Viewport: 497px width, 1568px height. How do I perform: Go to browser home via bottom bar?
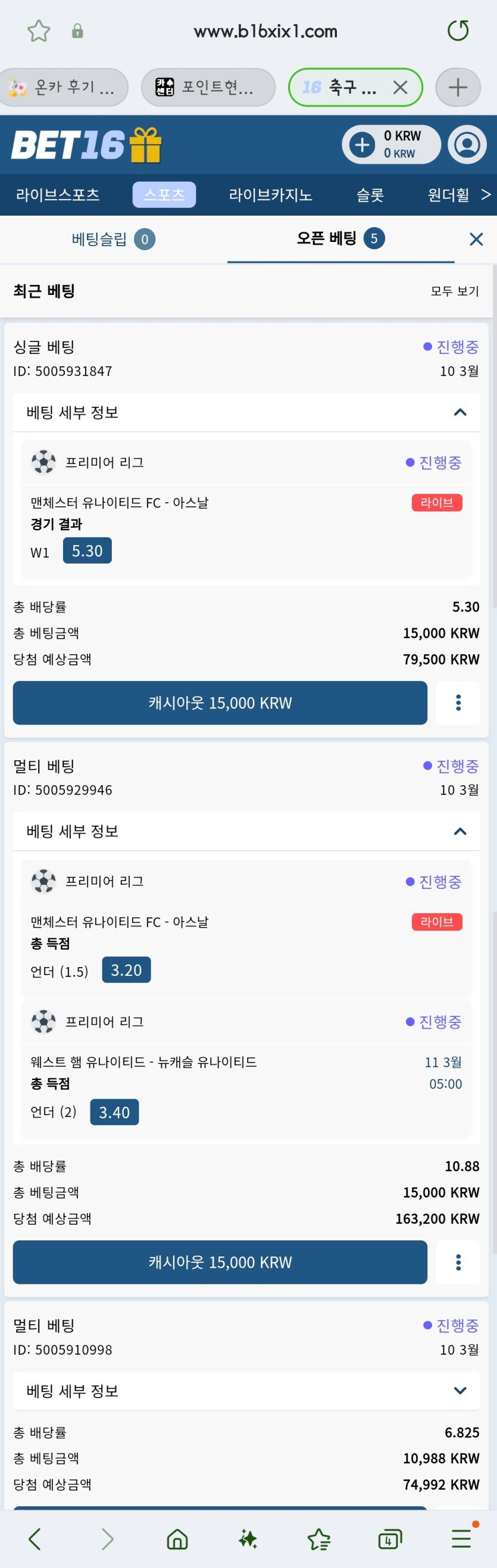coord(177,1539)
